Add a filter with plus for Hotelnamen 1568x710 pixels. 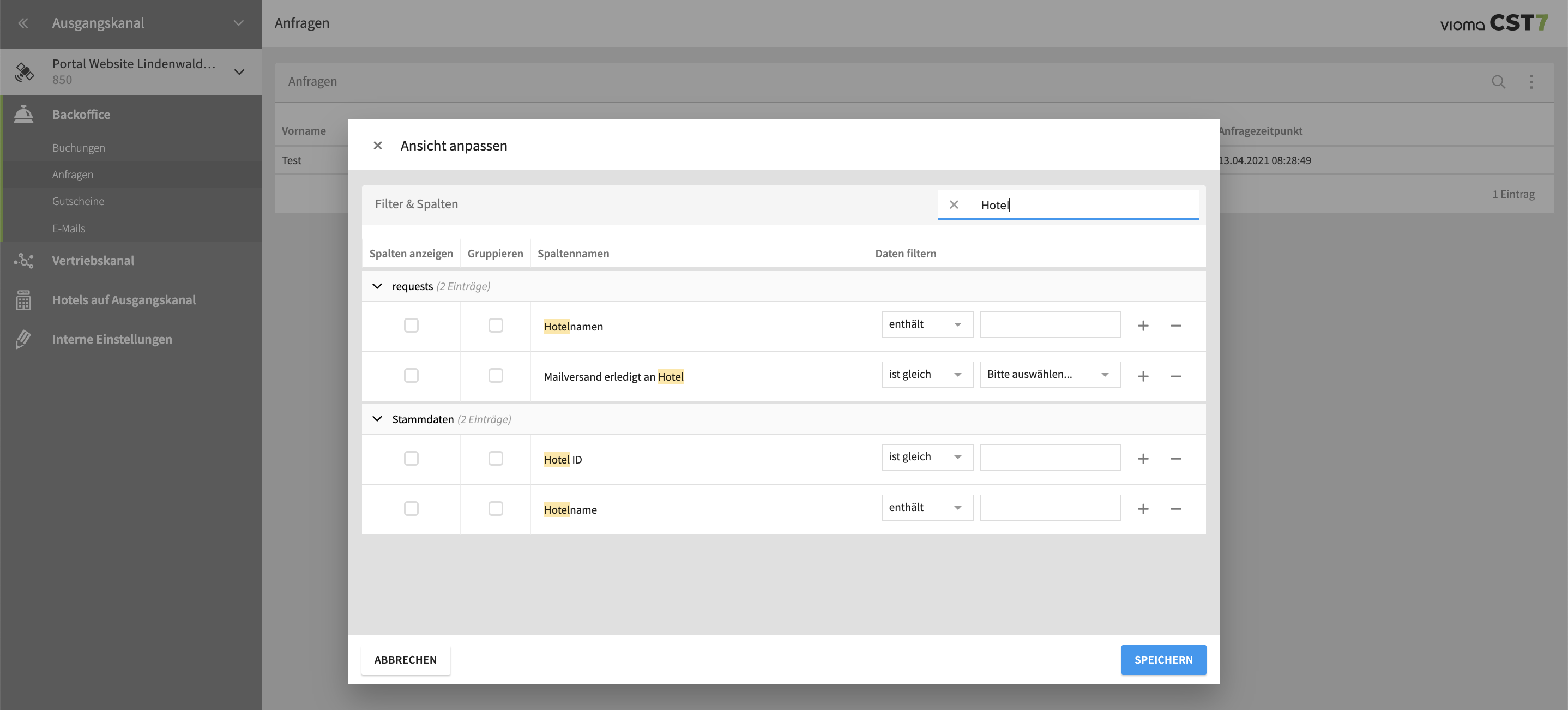(x=1143, y=326)
